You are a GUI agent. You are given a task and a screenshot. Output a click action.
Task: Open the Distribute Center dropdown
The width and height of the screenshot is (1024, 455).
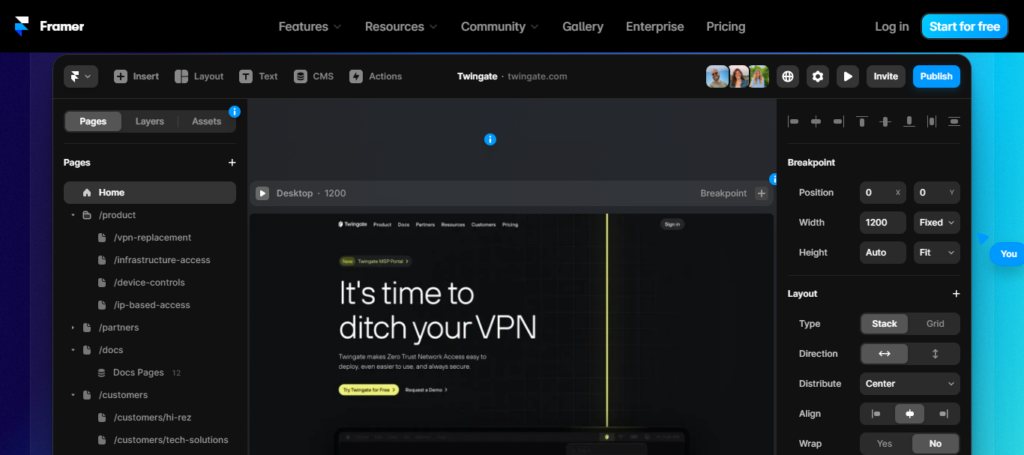[x=909, y=383]
